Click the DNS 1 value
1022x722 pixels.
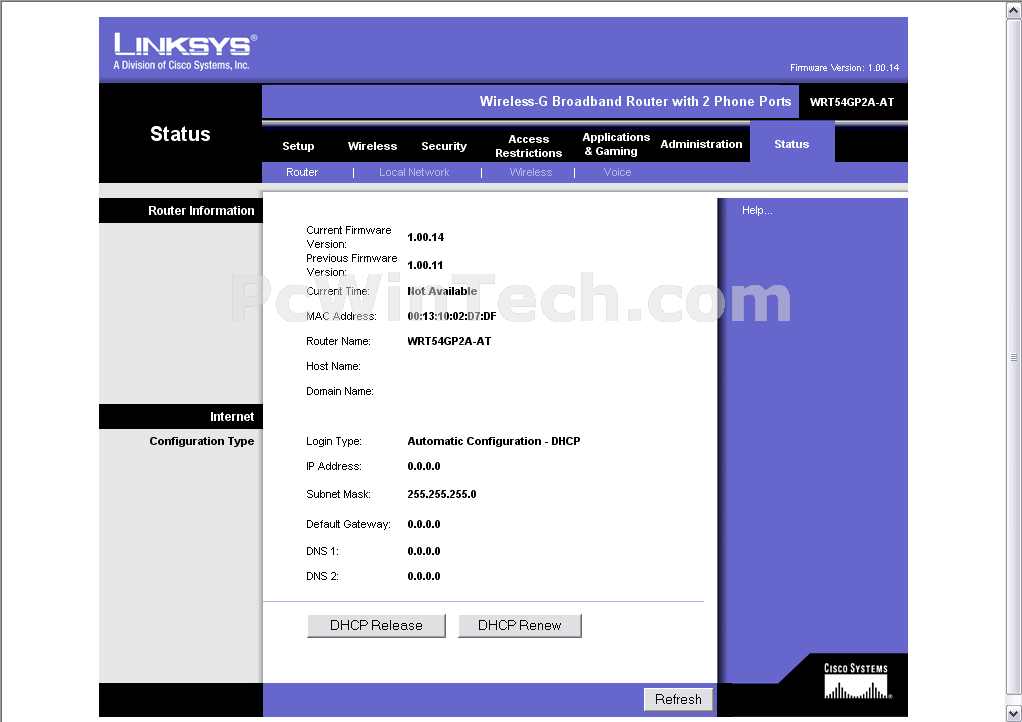point(424,551)
